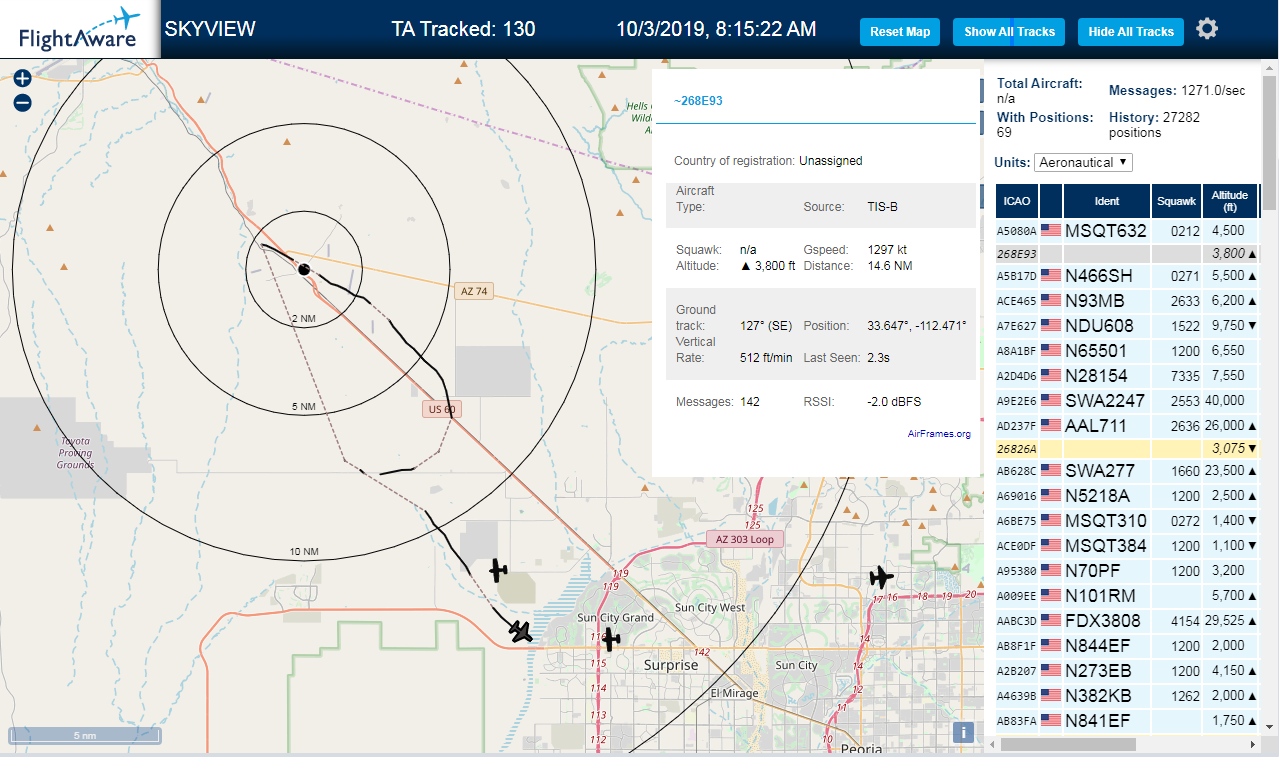Viewport: 1279px width, 757px height.
Task: Select the N844EF aircraft row
Action: pos(1128,646)
